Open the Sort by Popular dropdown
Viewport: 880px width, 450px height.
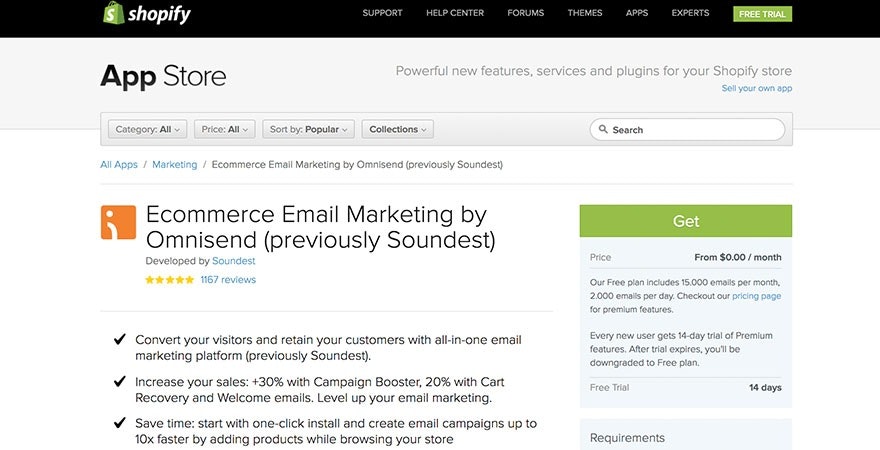[308, 129]
